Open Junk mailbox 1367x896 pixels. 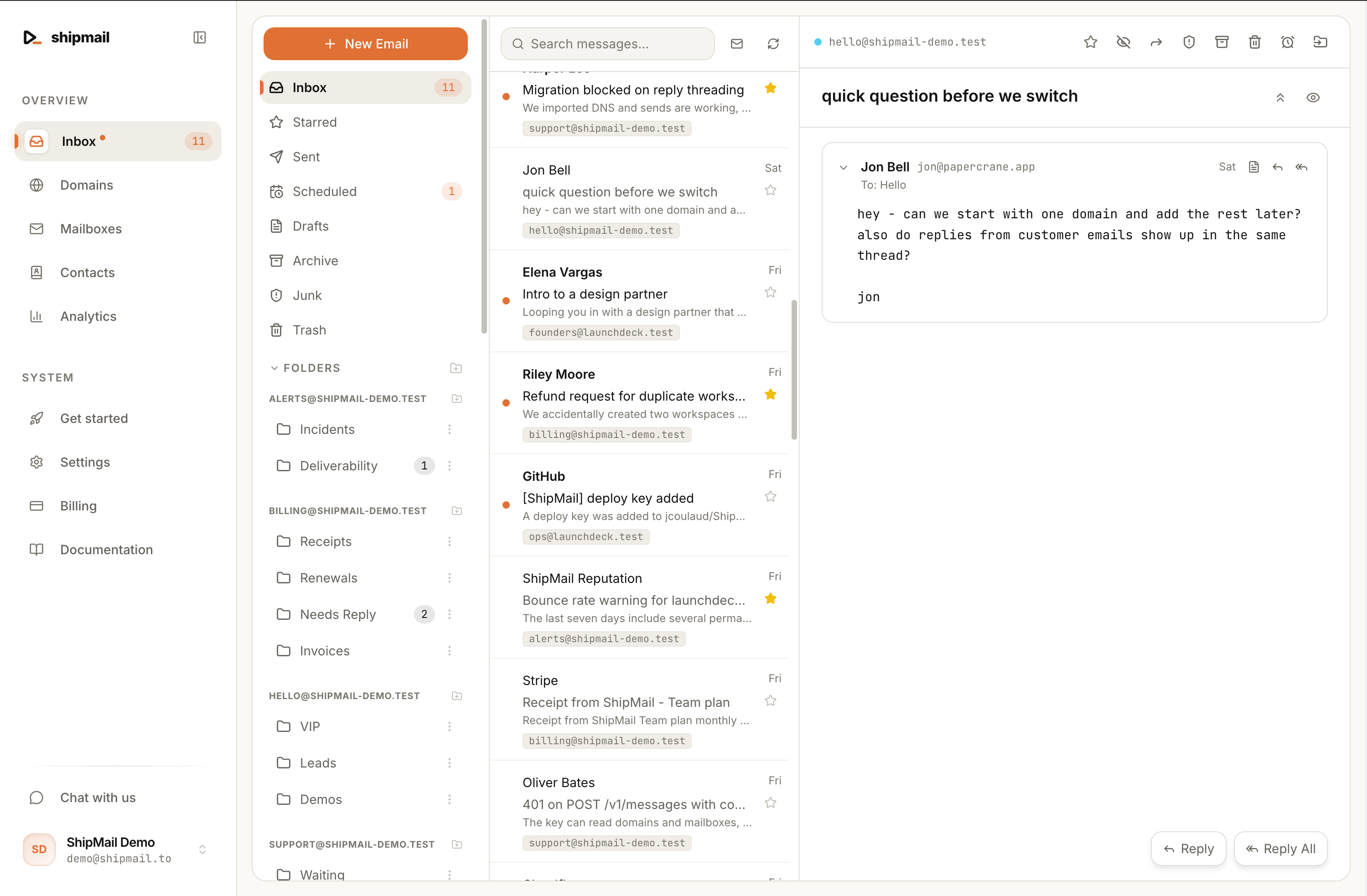[x=366, y=295]
